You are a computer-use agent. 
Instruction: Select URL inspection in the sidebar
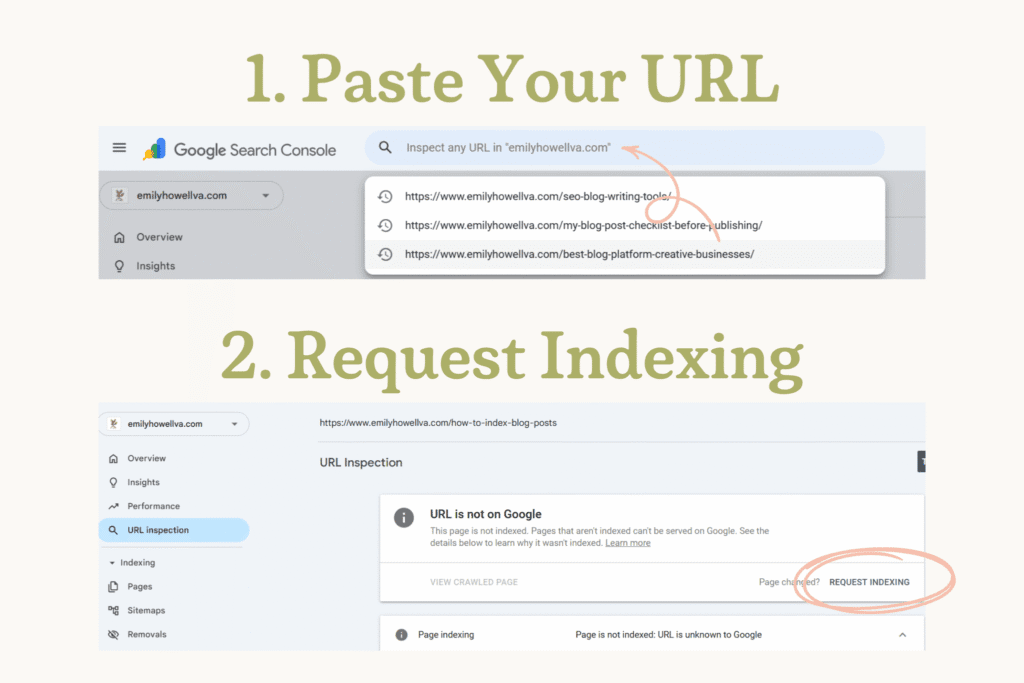tap(174, 530)
